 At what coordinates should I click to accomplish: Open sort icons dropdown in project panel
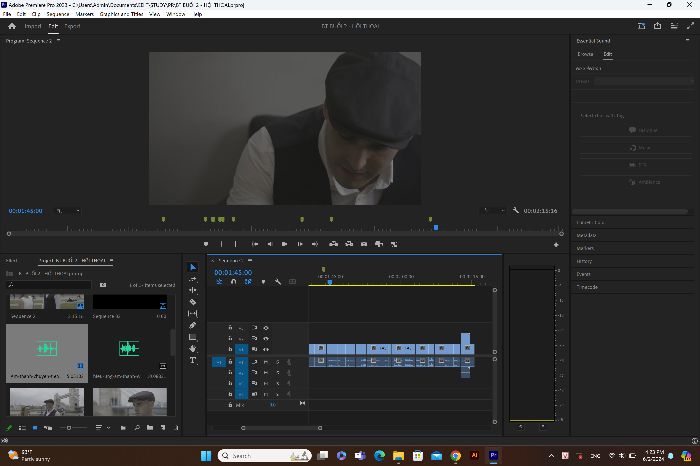tap(102, 428)
